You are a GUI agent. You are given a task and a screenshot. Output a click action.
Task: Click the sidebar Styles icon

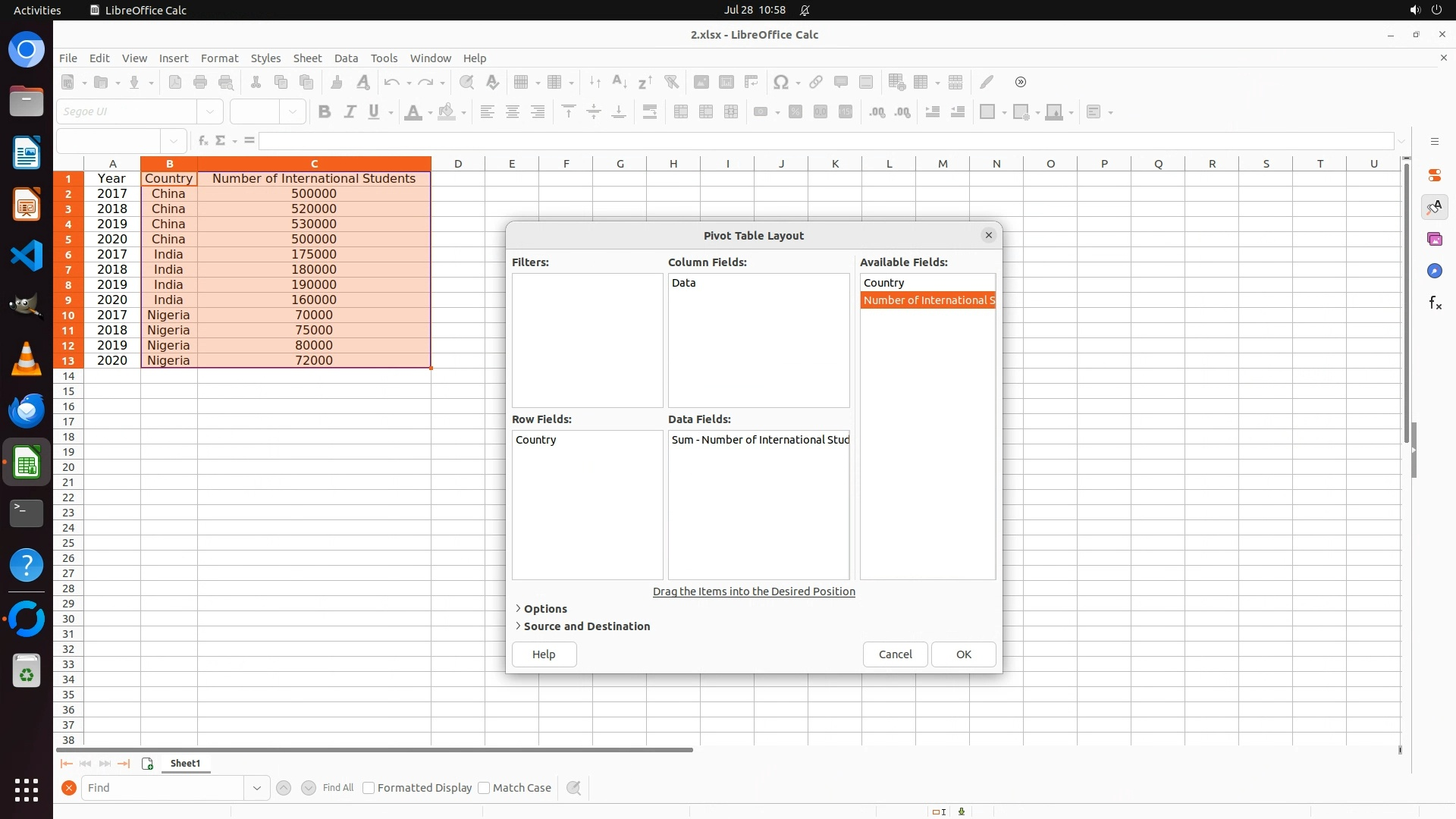click(x=1435, y=207)
